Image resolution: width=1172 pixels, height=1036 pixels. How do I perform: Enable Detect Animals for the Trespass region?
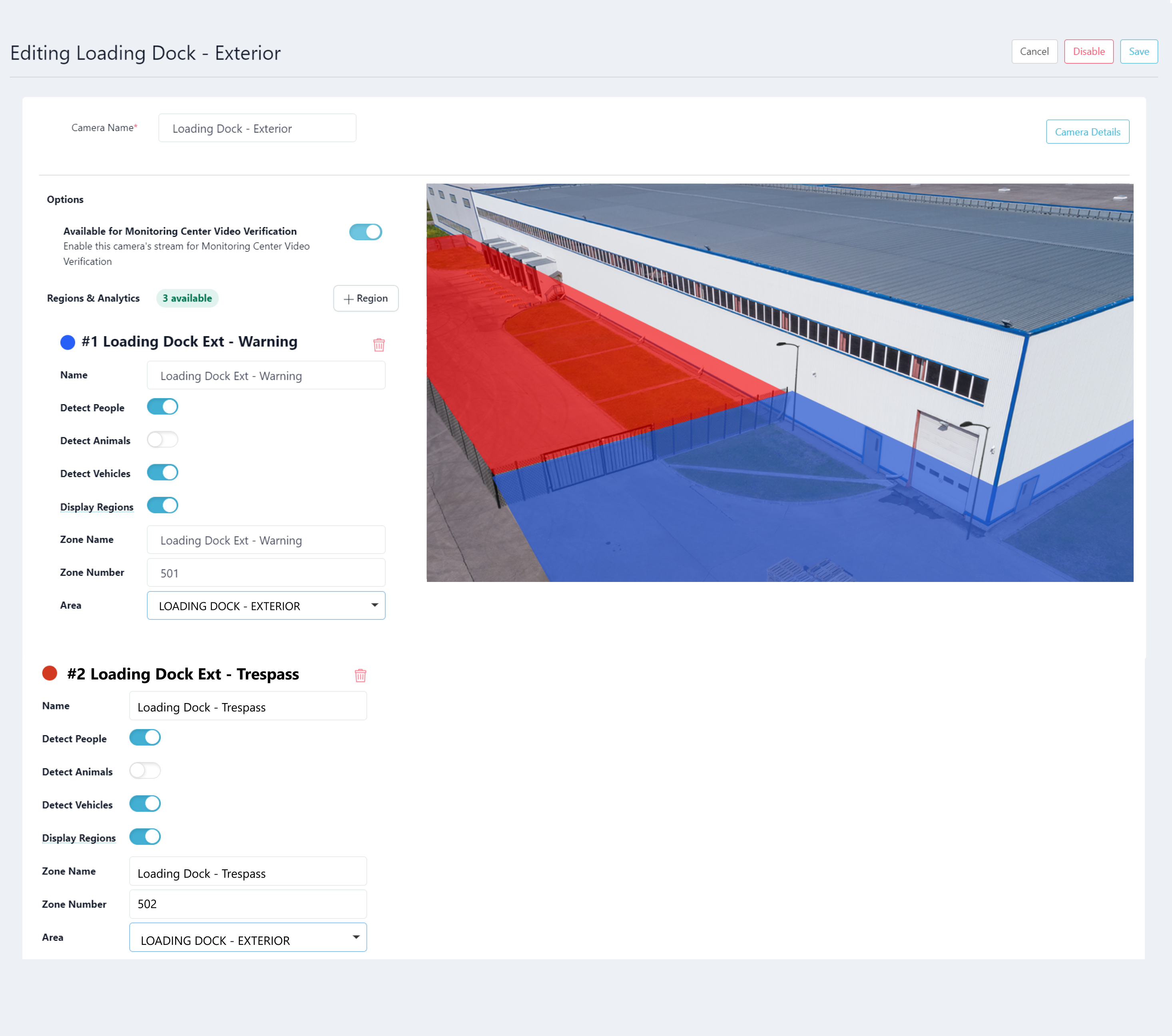[x=145, y=771]
